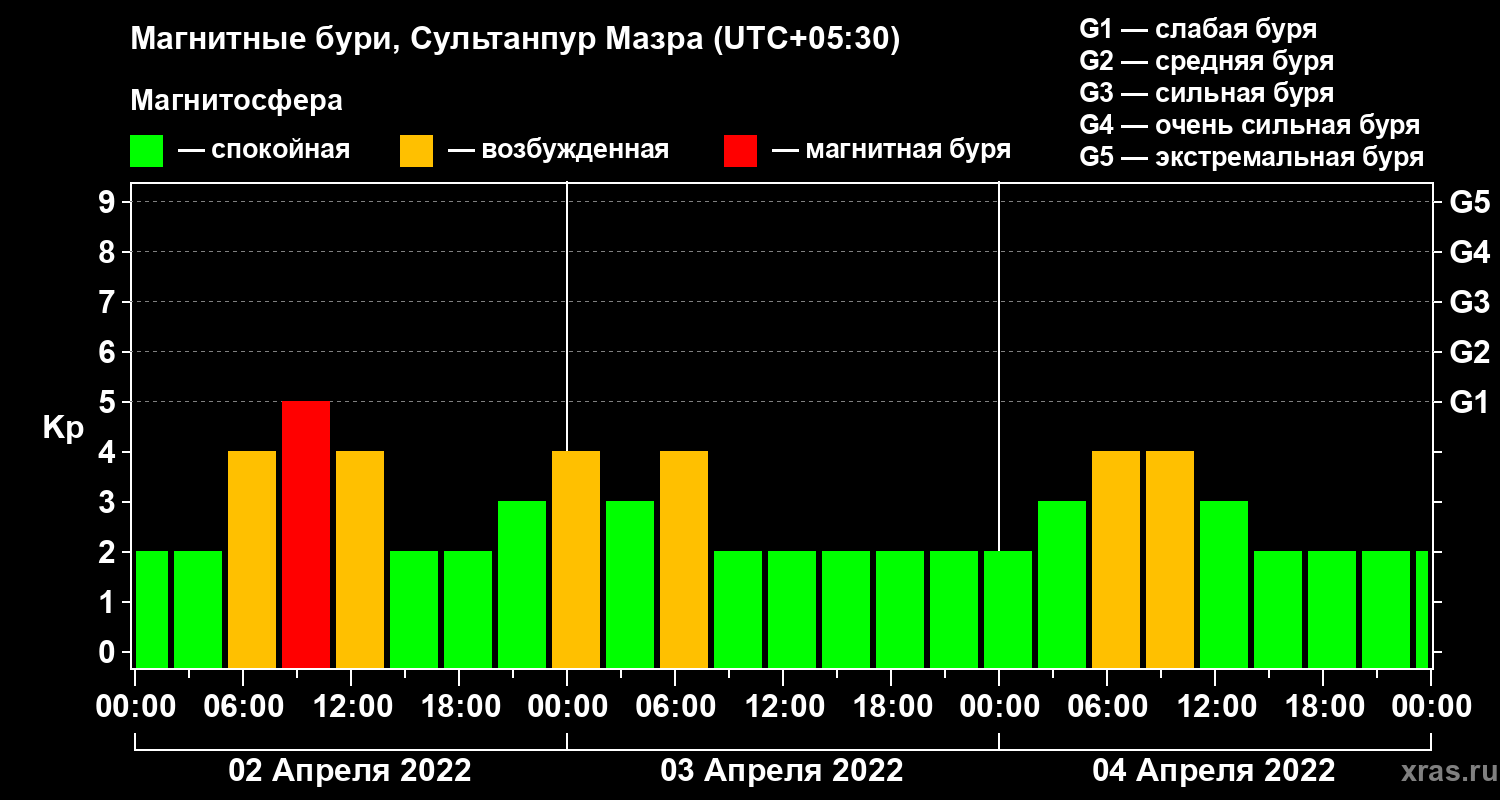Click the '04 Апреля 2022' date label

click(x=1214, y=771)
